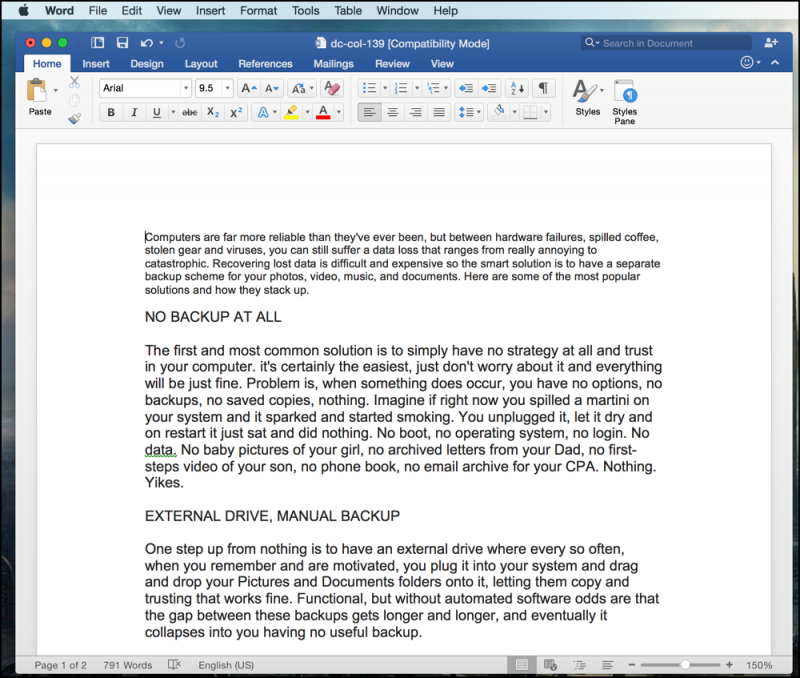800x678 pixels.
Task: Click the red font color swatch
Action: 323,113
